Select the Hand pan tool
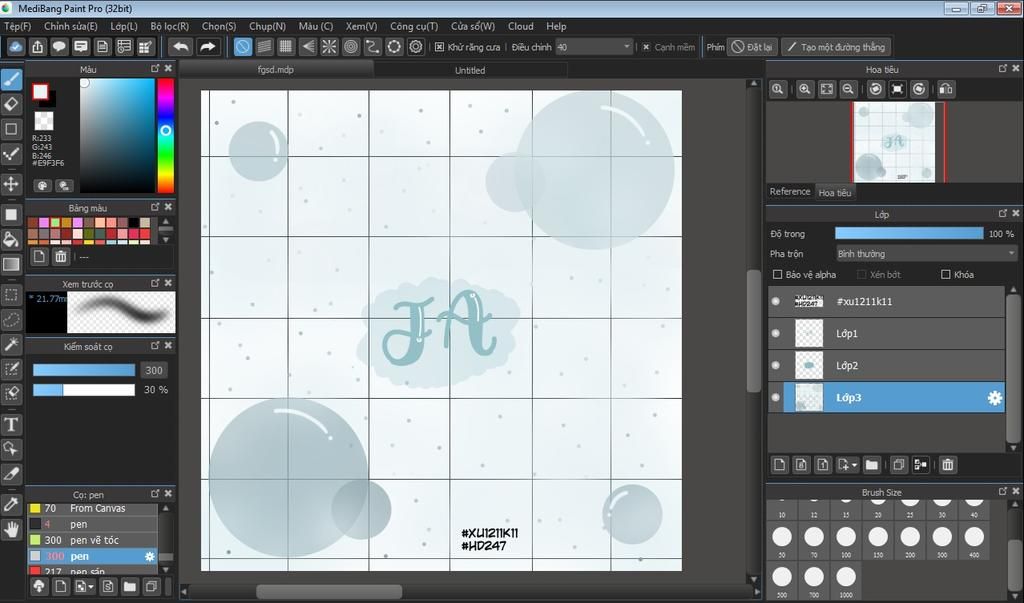Screen dimensions: 1024x603 pos(12,529)
